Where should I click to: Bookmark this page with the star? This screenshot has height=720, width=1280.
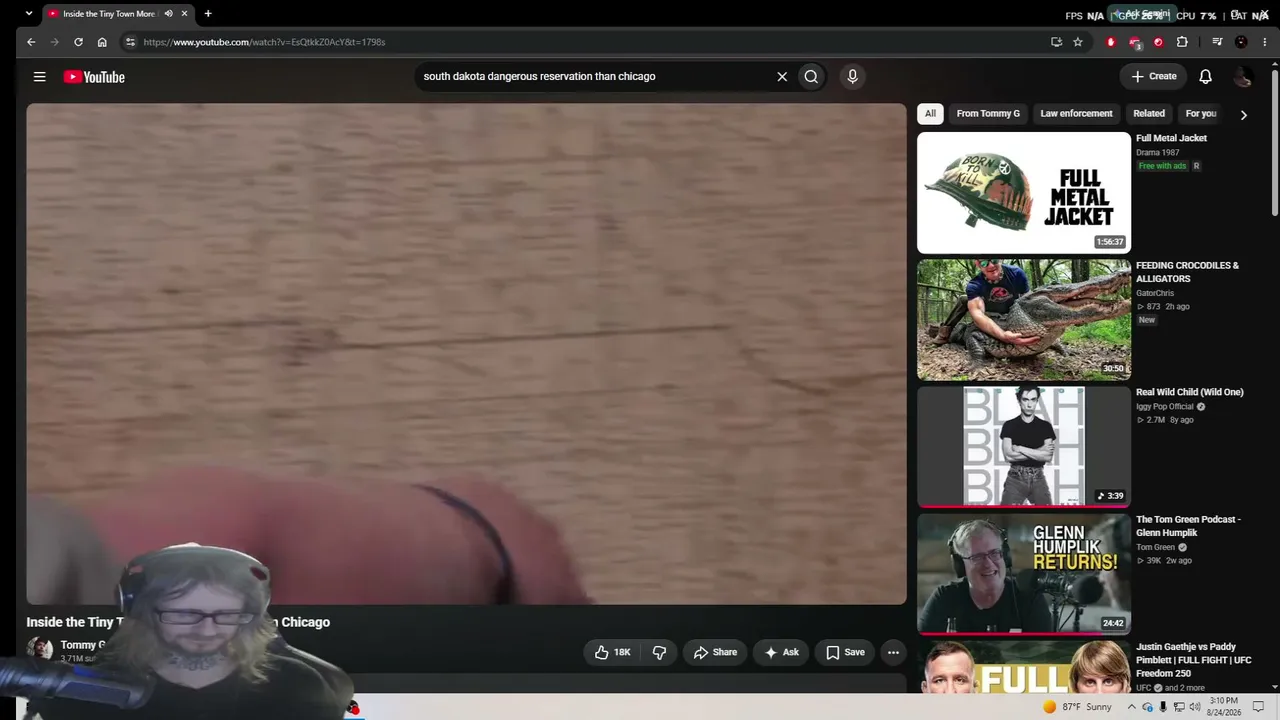click(1078, 42)
